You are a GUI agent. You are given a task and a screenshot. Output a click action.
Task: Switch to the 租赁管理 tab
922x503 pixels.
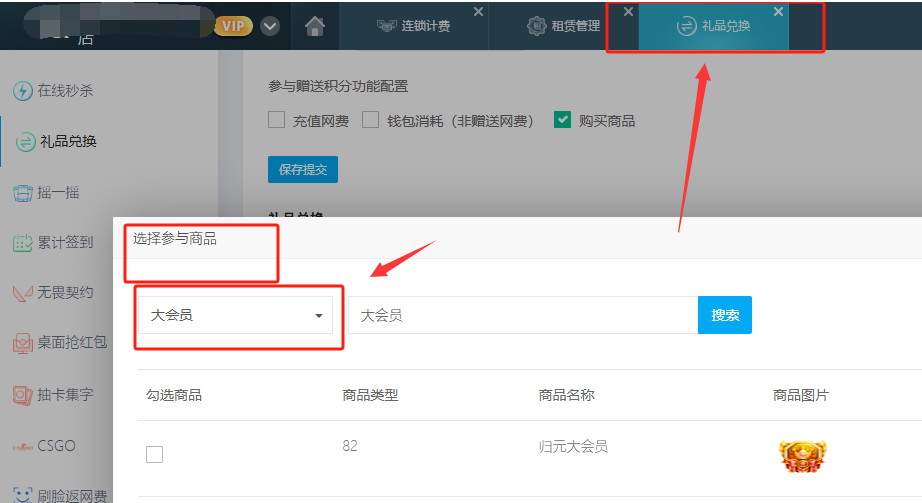coord(563,26)
